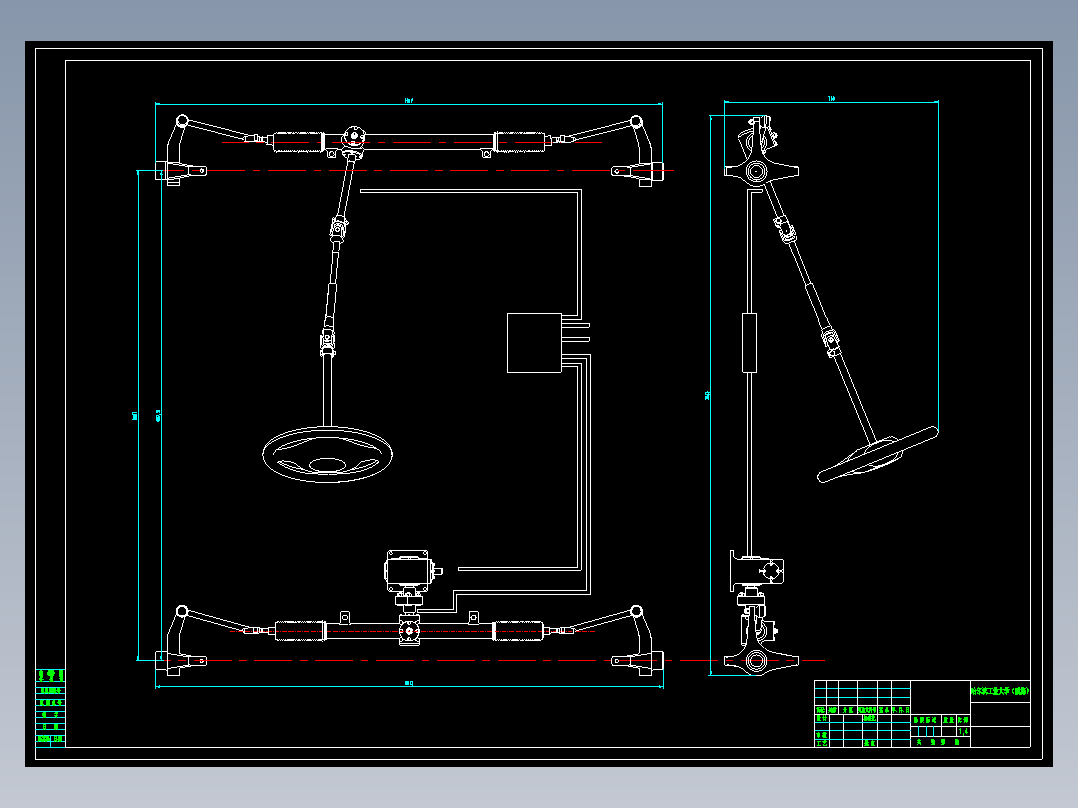
Task: Pick the front rack right rubber boot
Action: point(519,142)
